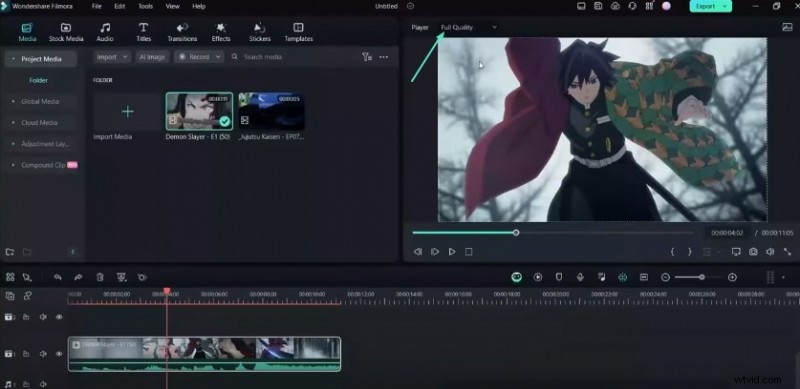
Task: Select the Jujutsu Kaisen clip thumbnail
Action: pos(271,111)
